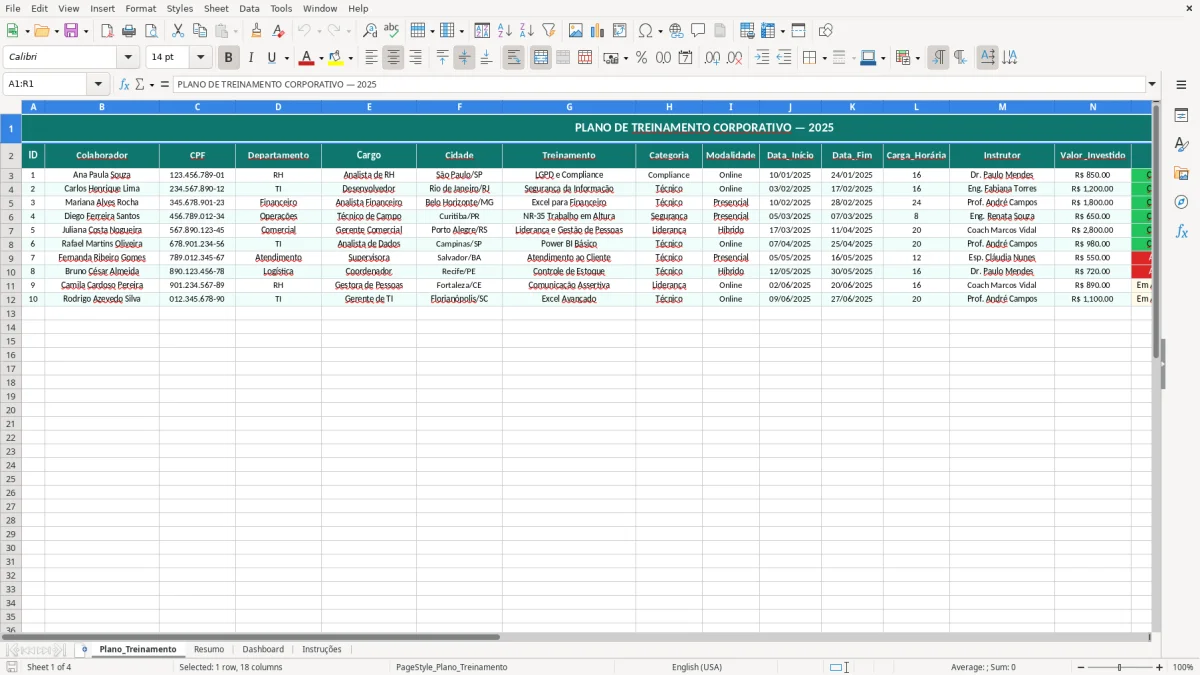Click the Export as PDF icon
This screenshot has width=1200, height=675.
(107, 31)
